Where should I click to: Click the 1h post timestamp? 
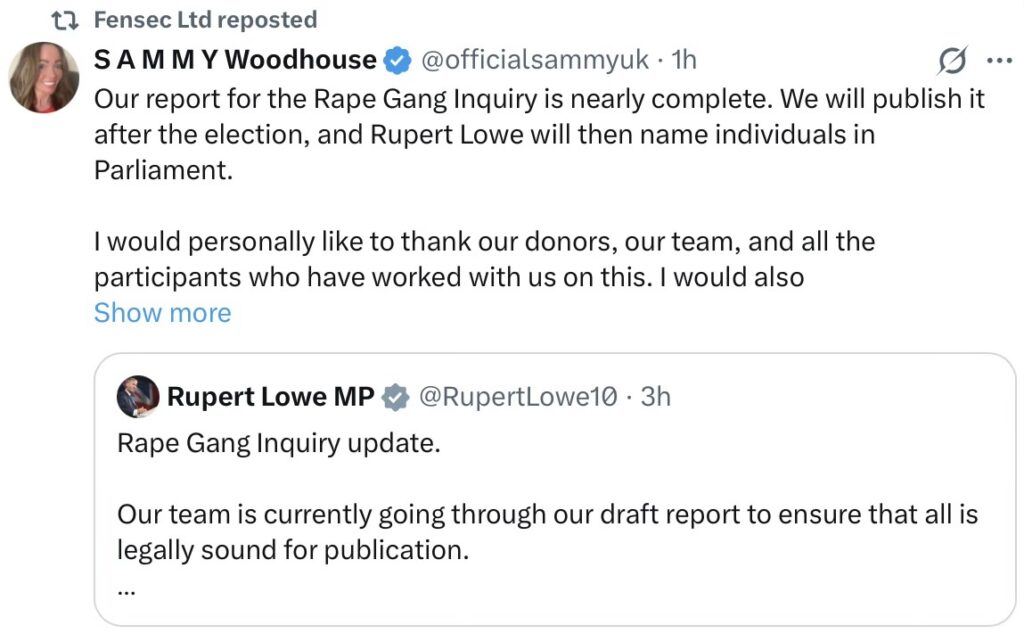point(684,61)
